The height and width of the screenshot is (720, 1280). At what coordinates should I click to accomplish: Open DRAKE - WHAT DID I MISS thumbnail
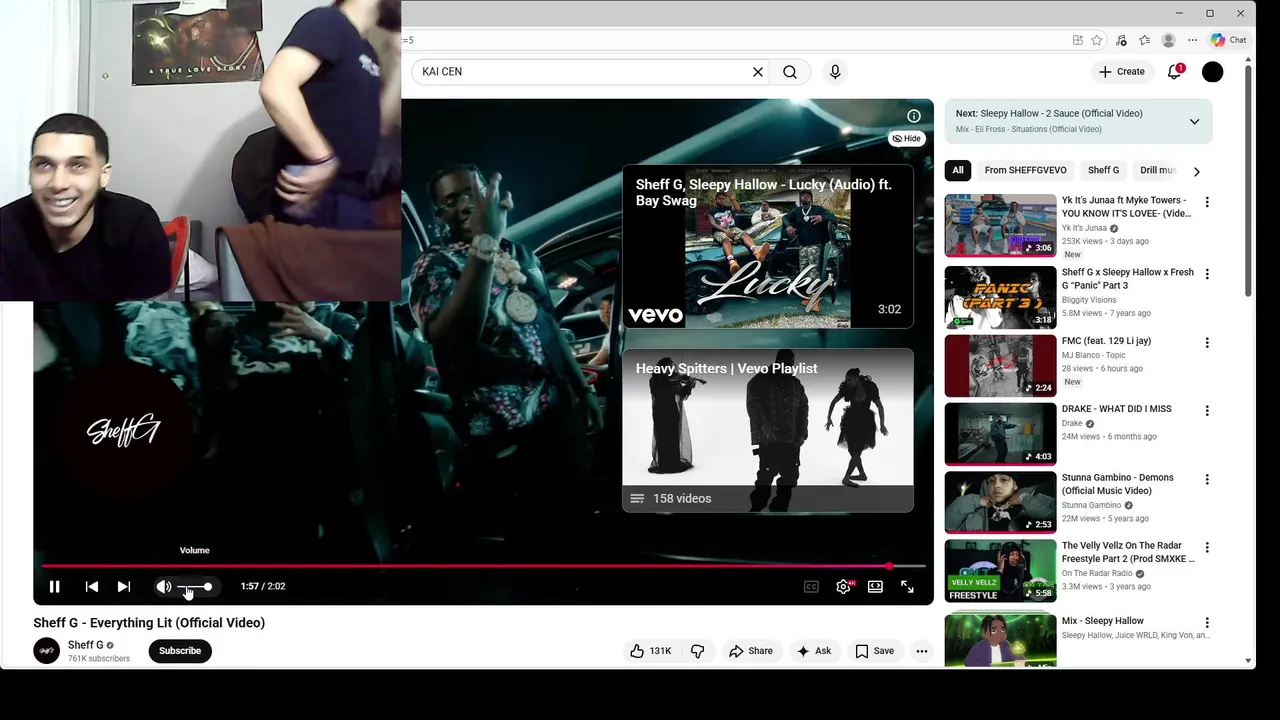point(1000,434)
